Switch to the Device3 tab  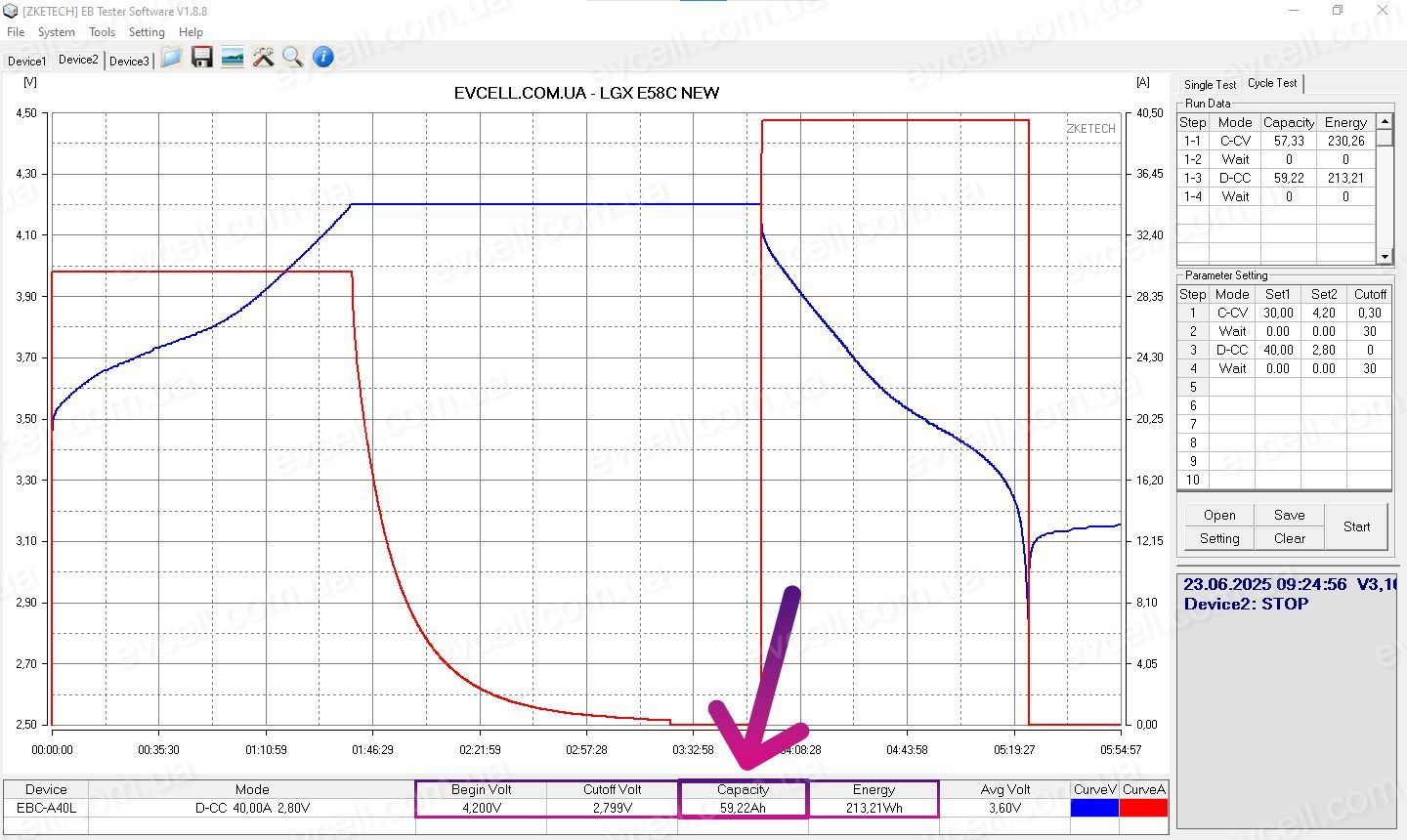click(129, 62)
